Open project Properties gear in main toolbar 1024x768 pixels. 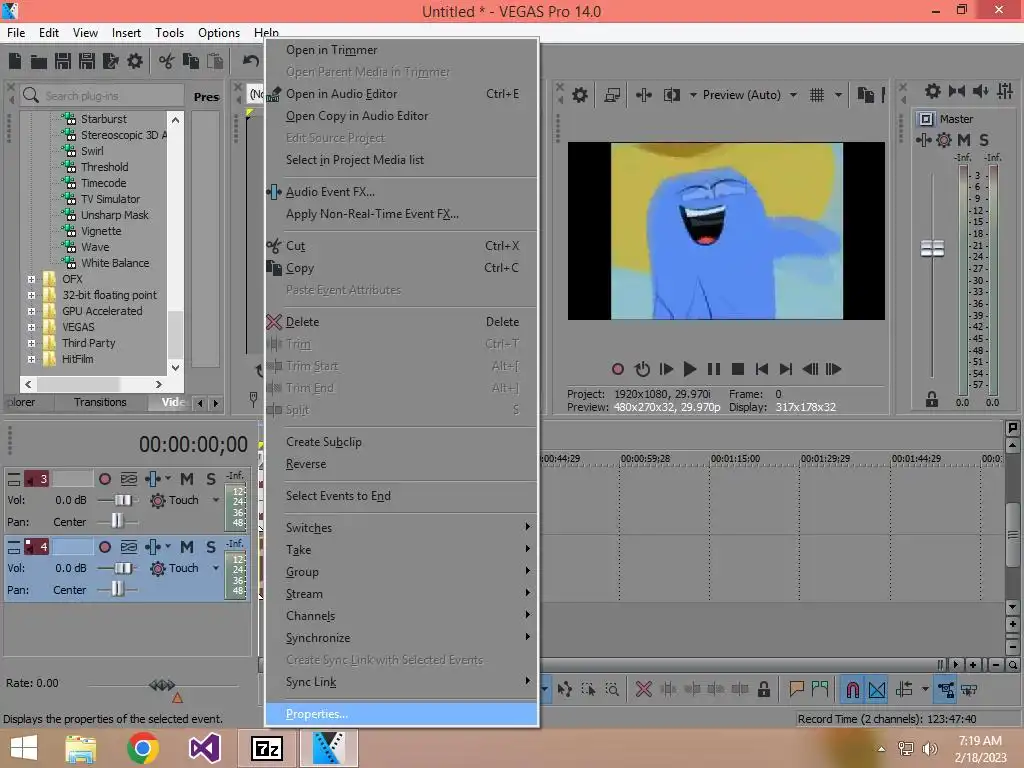click(135, 61)
